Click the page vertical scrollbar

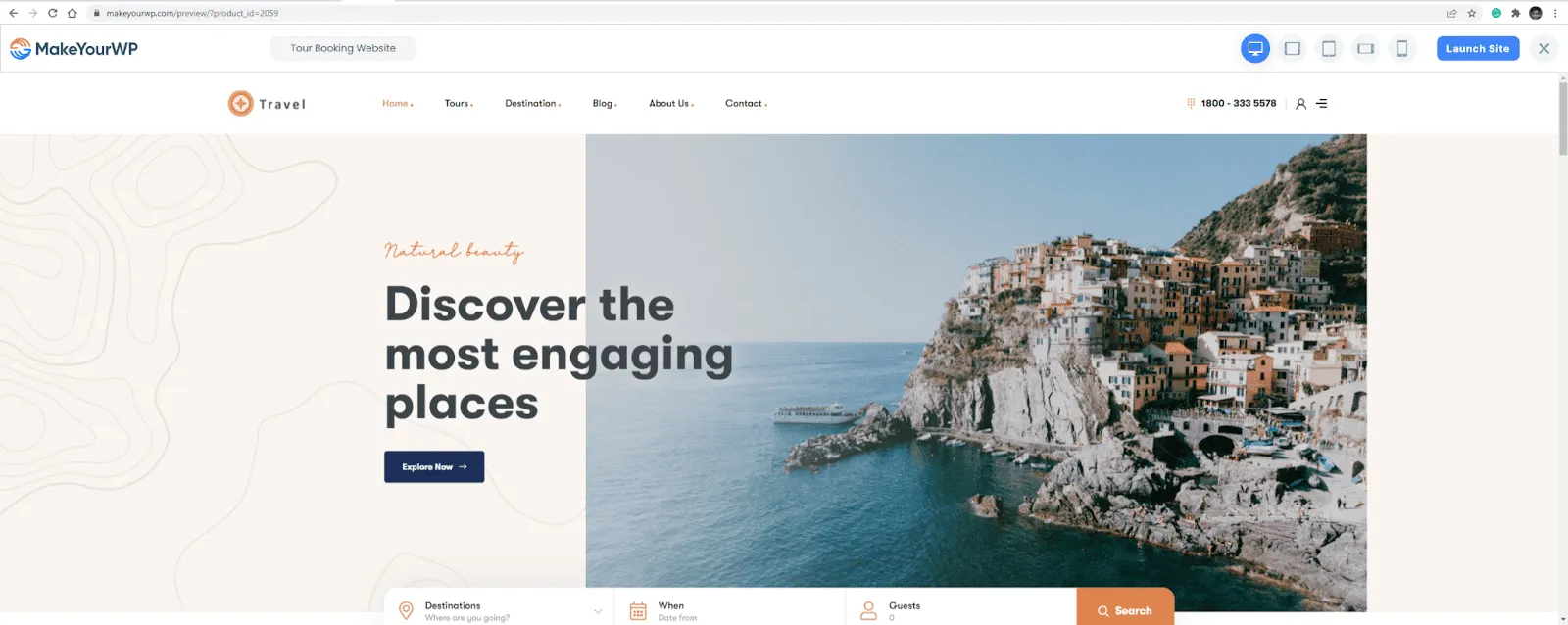coord(1562,118)
